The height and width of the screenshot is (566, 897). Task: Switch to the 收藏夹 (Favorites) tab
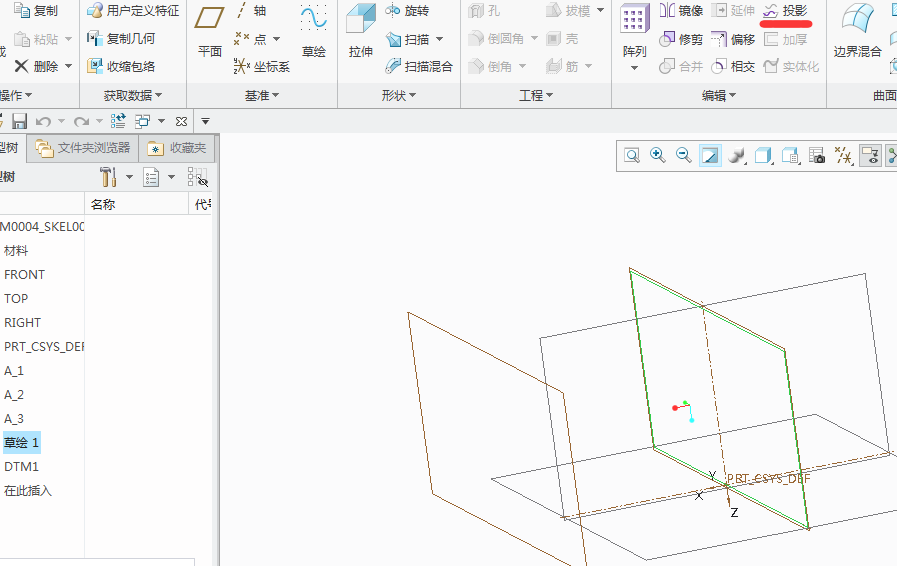[x=177, y=148]
